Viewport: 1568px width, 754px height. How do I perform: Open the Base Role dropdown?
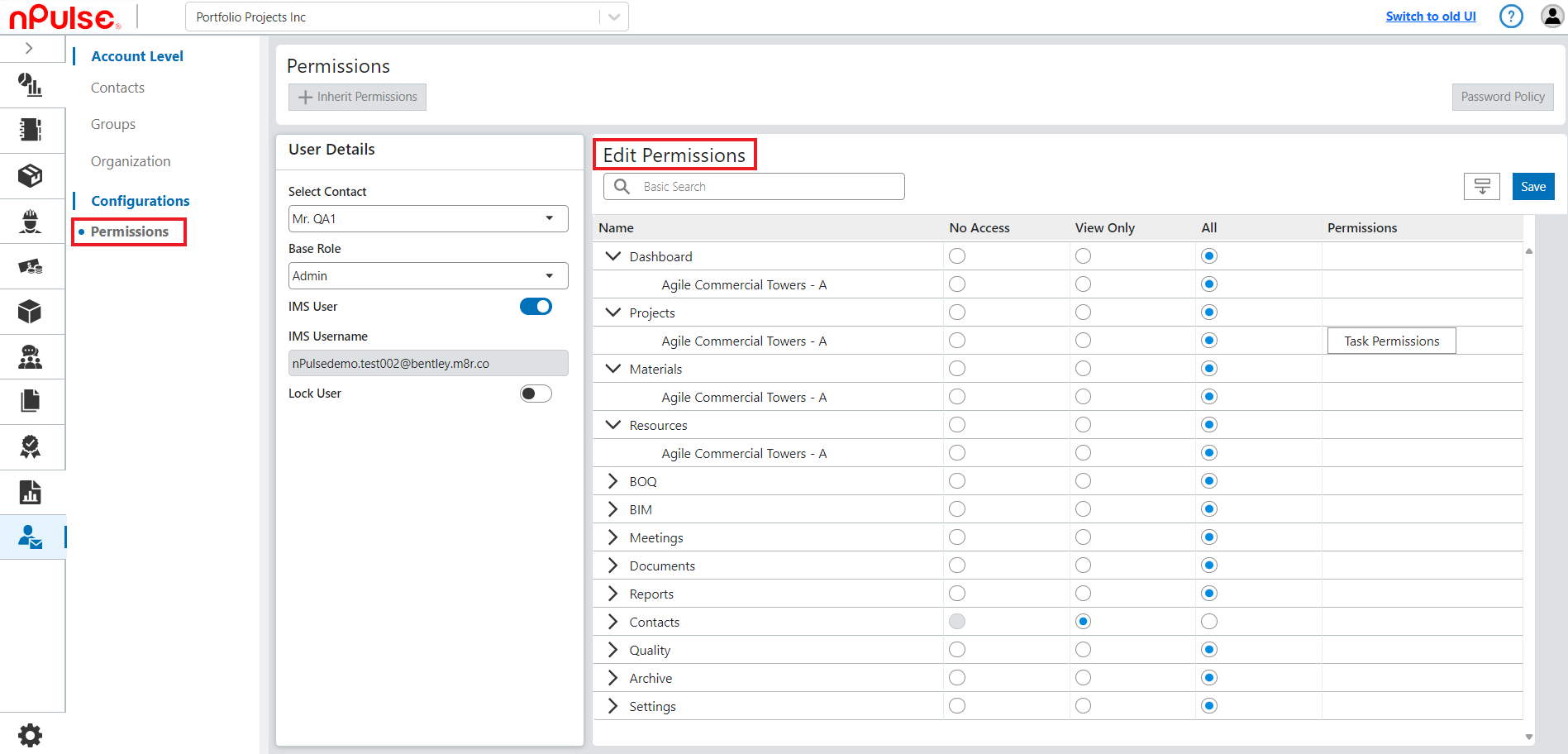(428, 276)
